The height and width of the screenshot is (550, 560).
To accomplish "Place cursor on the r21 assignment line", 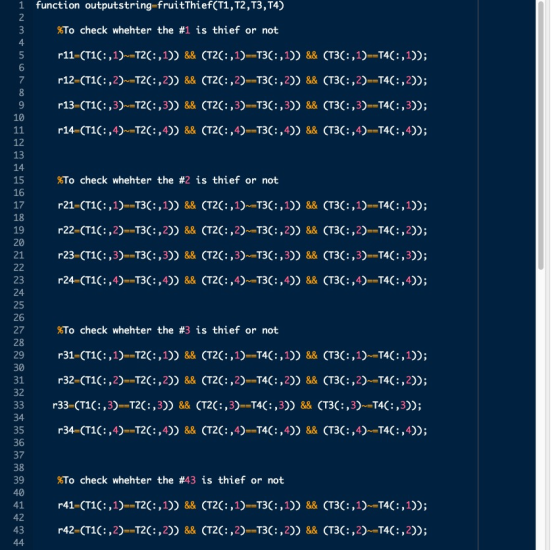I will coord(242,205).
